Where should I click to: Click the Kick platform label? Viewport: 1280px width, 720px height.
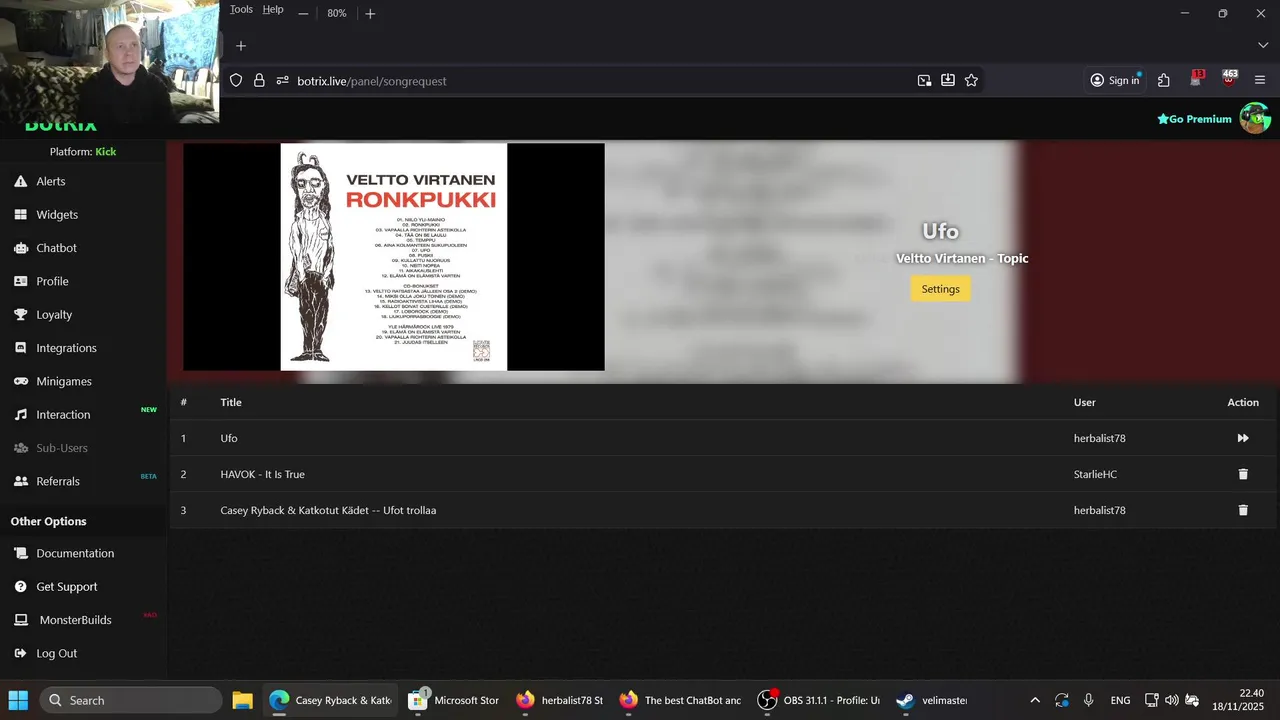point(105,152)
